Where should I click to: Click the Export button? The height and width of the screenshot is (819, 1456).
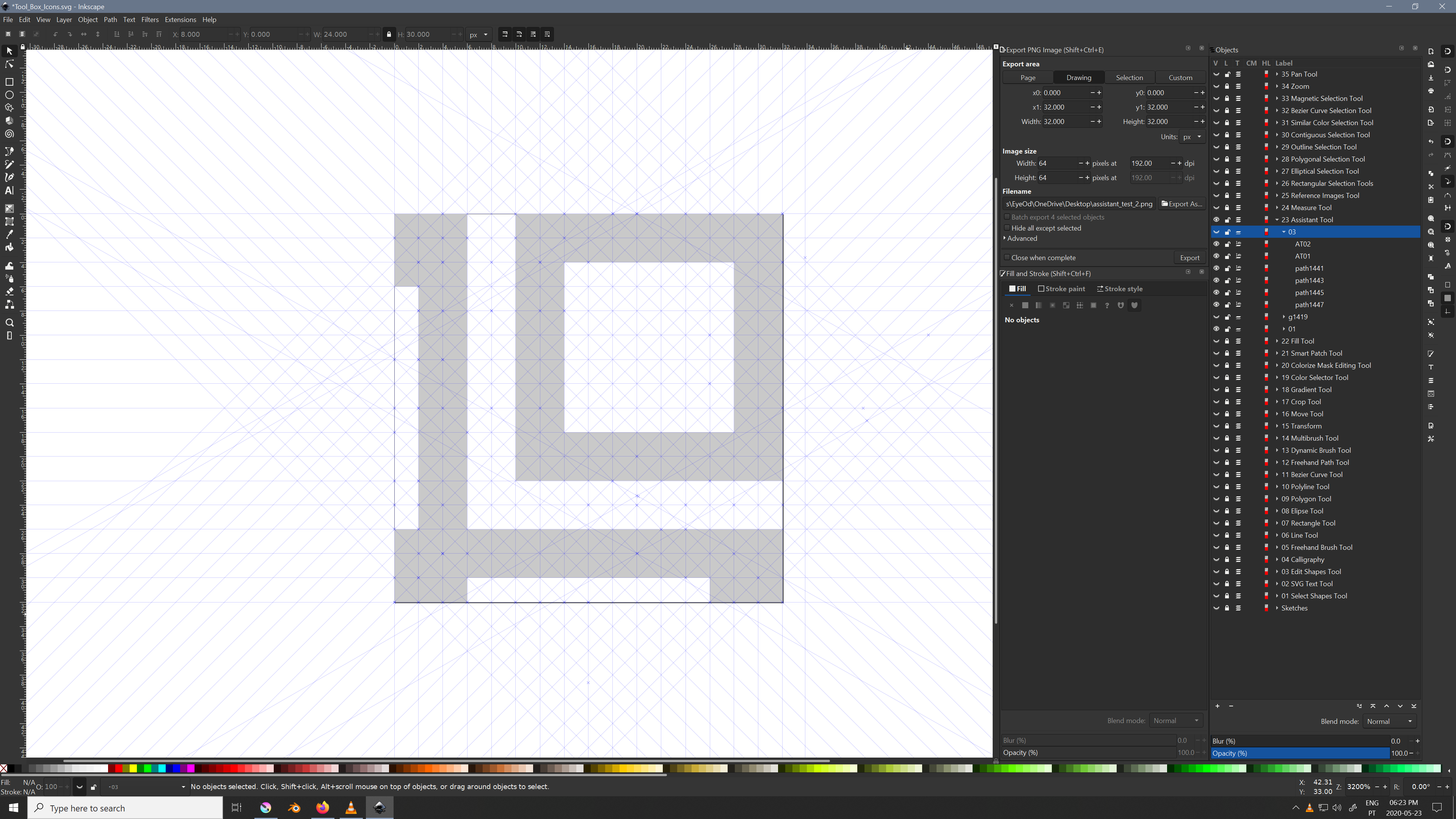(x=1189, y=258)
